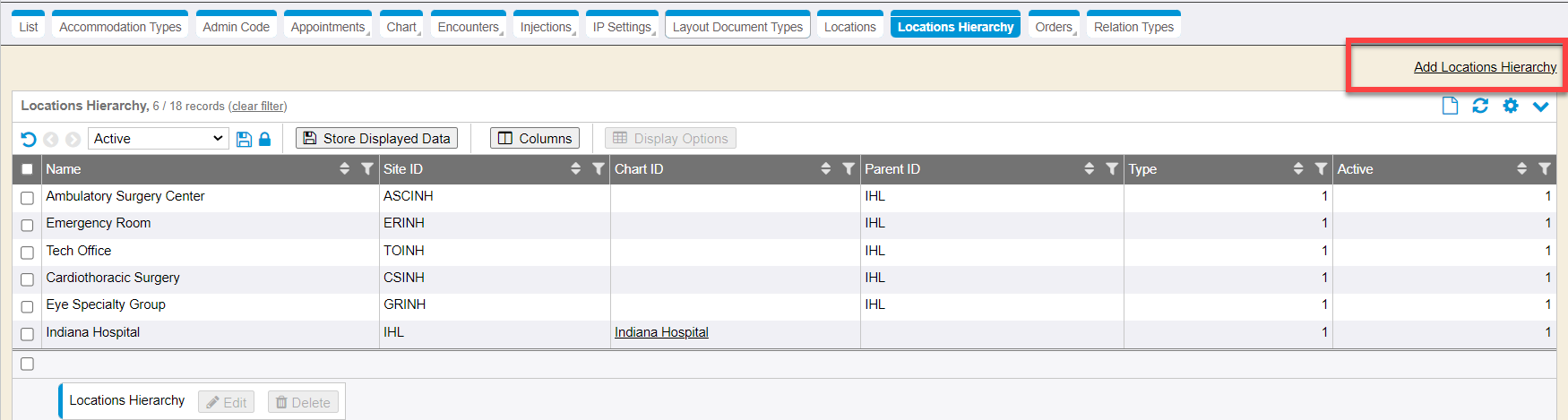Sort by the Site ID column
The height and width of the screenshot is (420, 1568).
coord(575,169)
